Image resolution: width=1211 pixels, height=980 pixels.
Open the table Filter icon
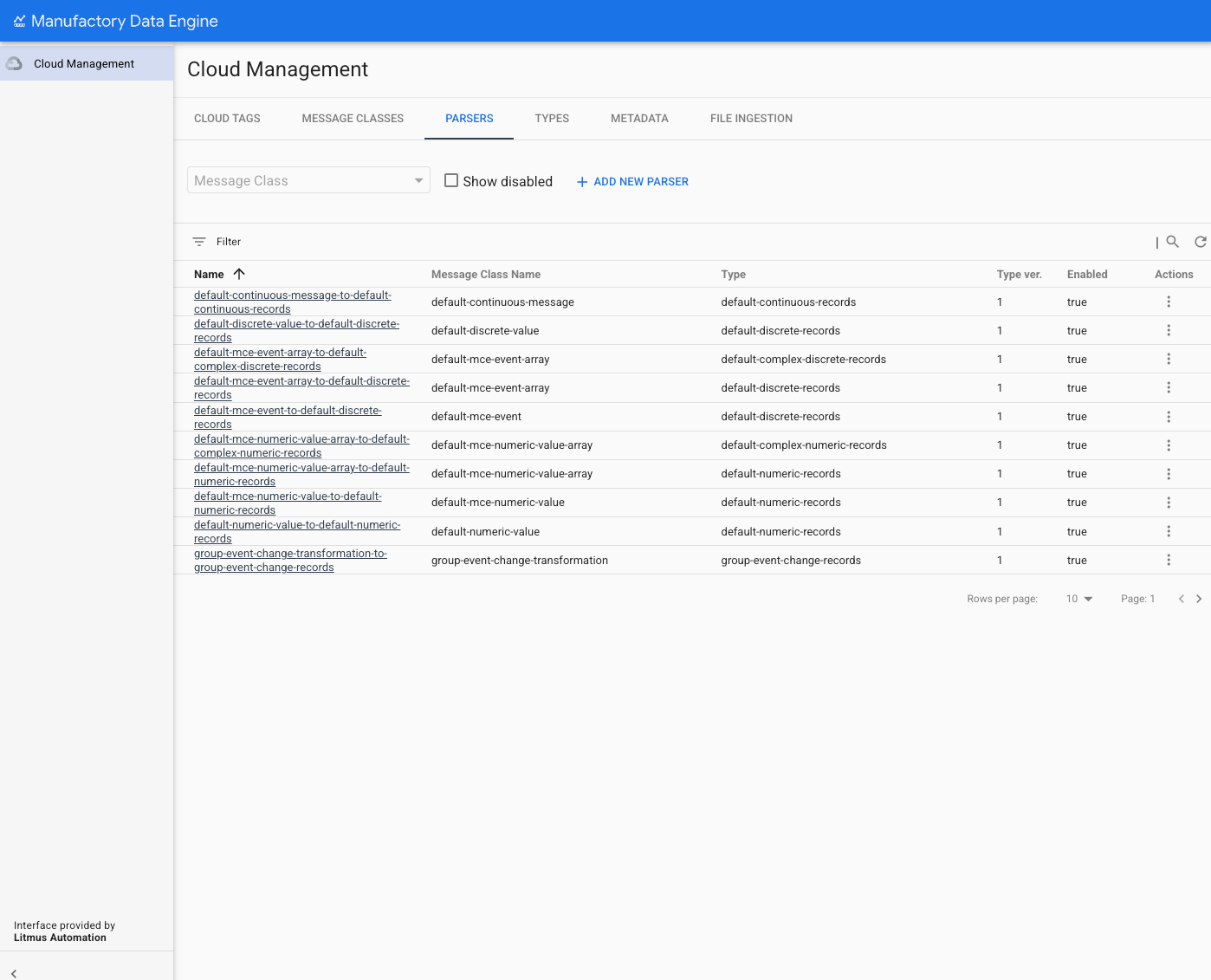(200, 241)
